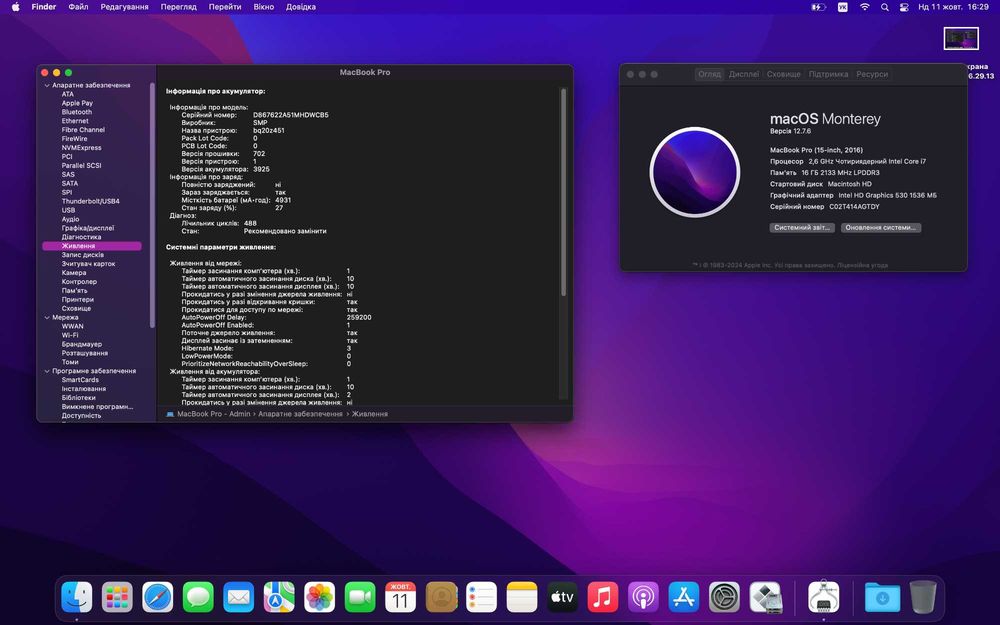Click the System Information chip icon in the Dock
The height and width of the screenshot is (625, 1000).
tap(823, 598)
